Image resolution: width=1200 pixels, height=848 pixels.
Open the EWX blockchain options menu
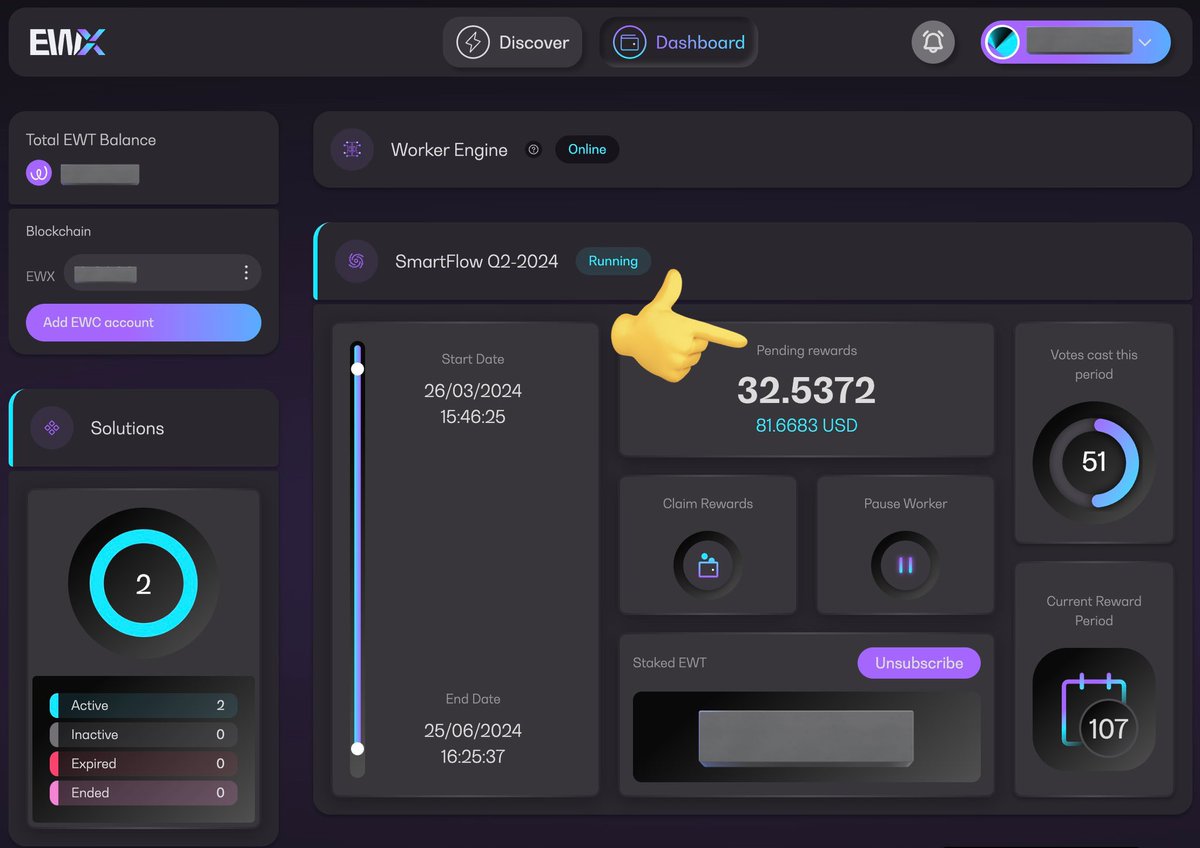point(245,273)
